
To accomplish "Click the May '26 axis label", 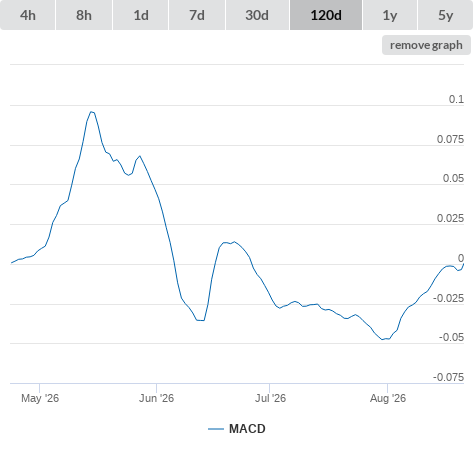I will [40, 398].
